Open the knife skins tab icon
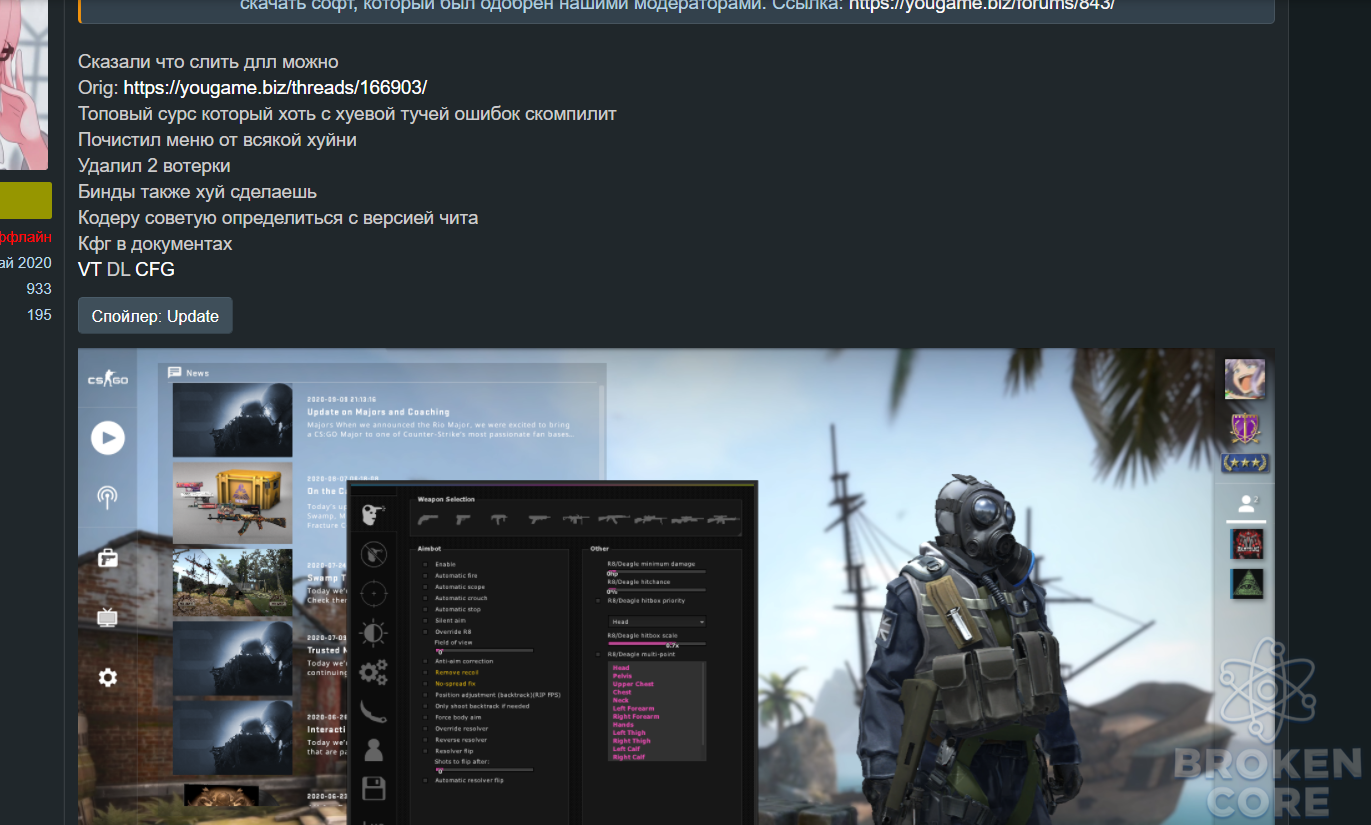 click(373, 711)
